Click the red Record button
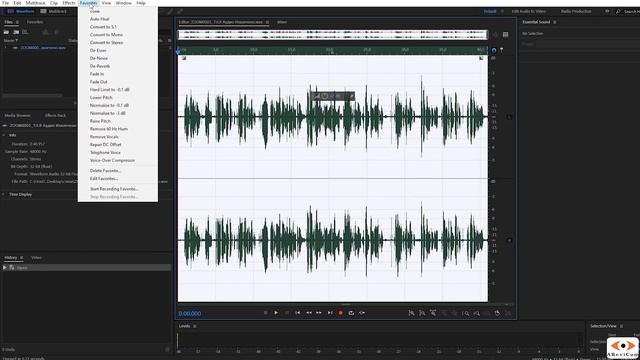640x360 pixels. [x=340, y=313]
